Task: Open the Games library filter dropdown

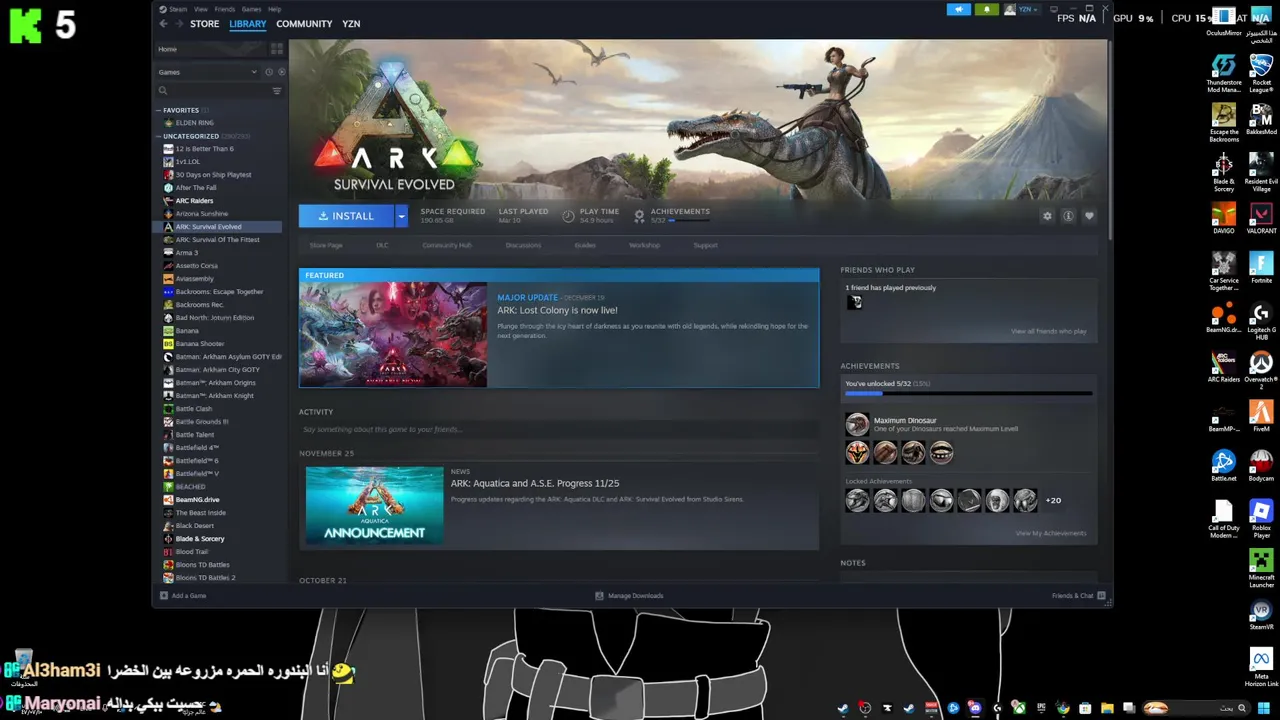Action: click(207, 72)
